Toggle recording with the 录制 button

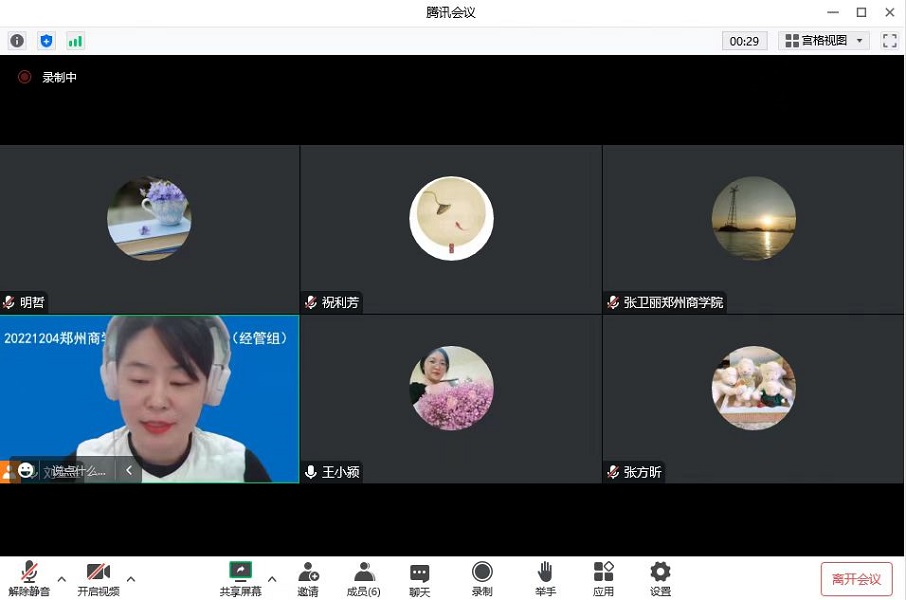482,578
